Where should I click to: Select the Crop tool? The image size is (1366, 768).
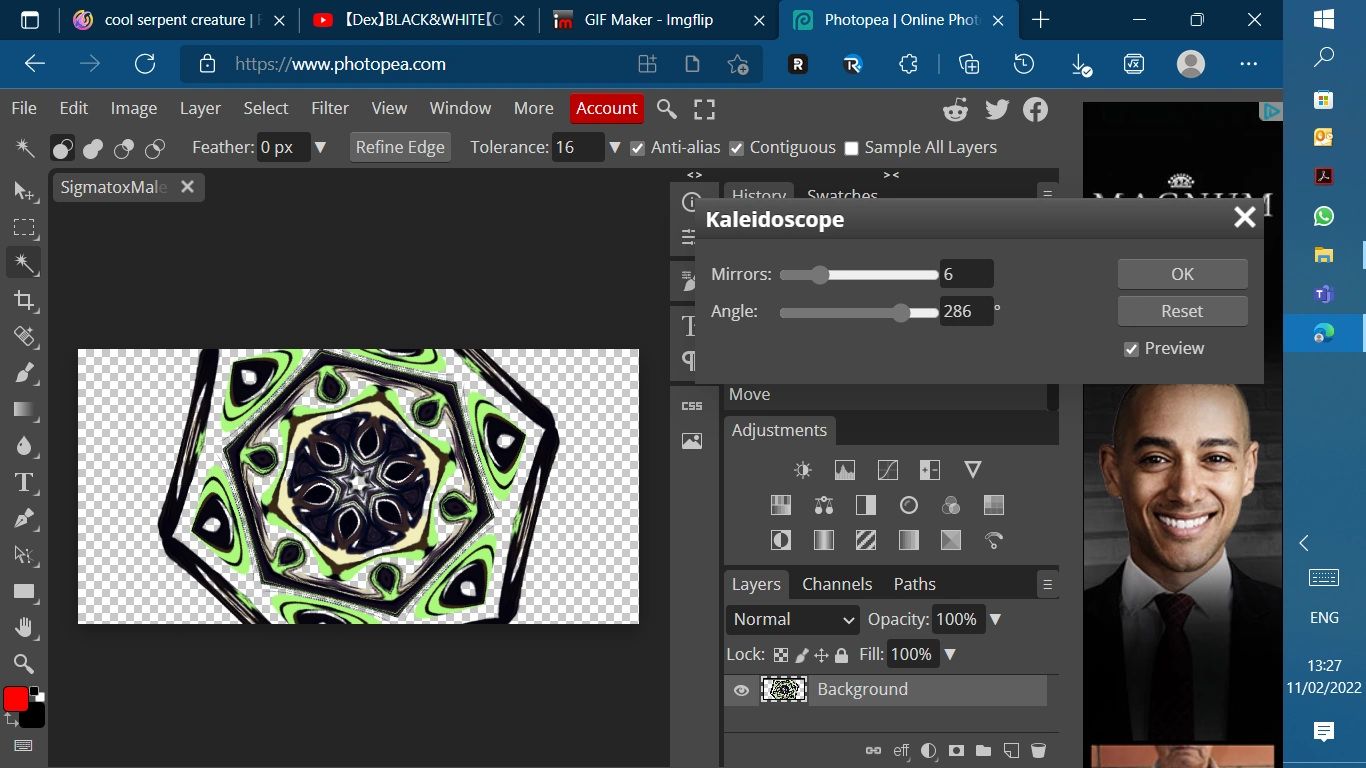pos(24,301)
